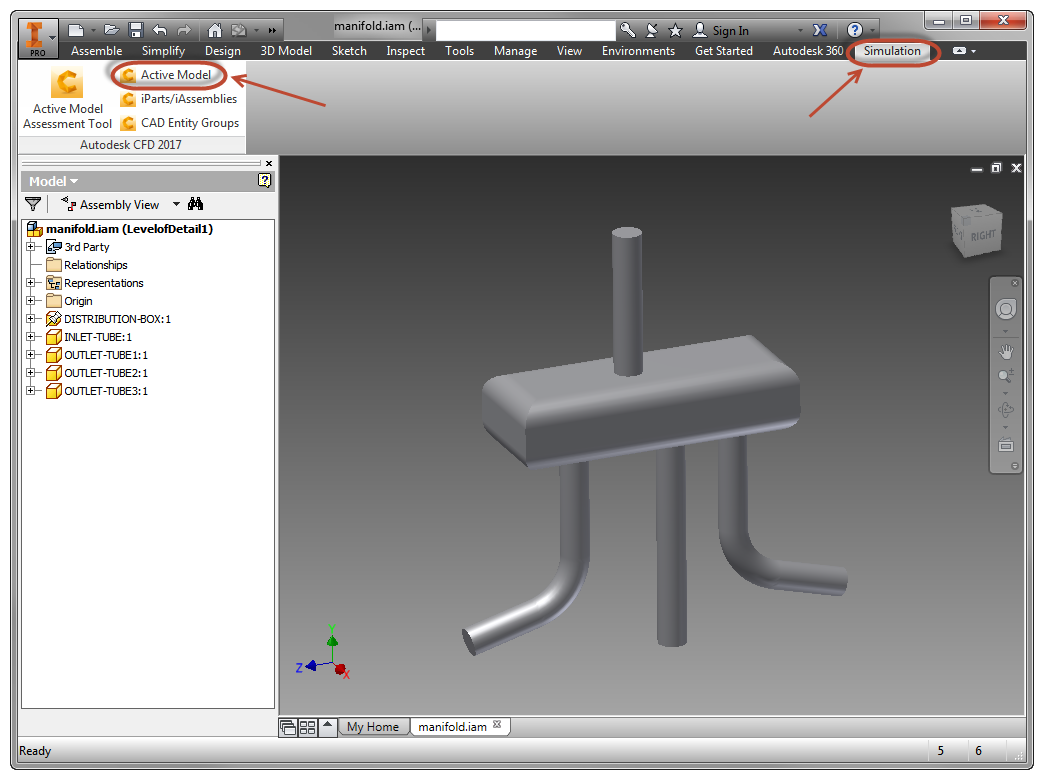Open the Get Started tab
The width and height of the screenshot is (1044, 780).
point(724,51)
